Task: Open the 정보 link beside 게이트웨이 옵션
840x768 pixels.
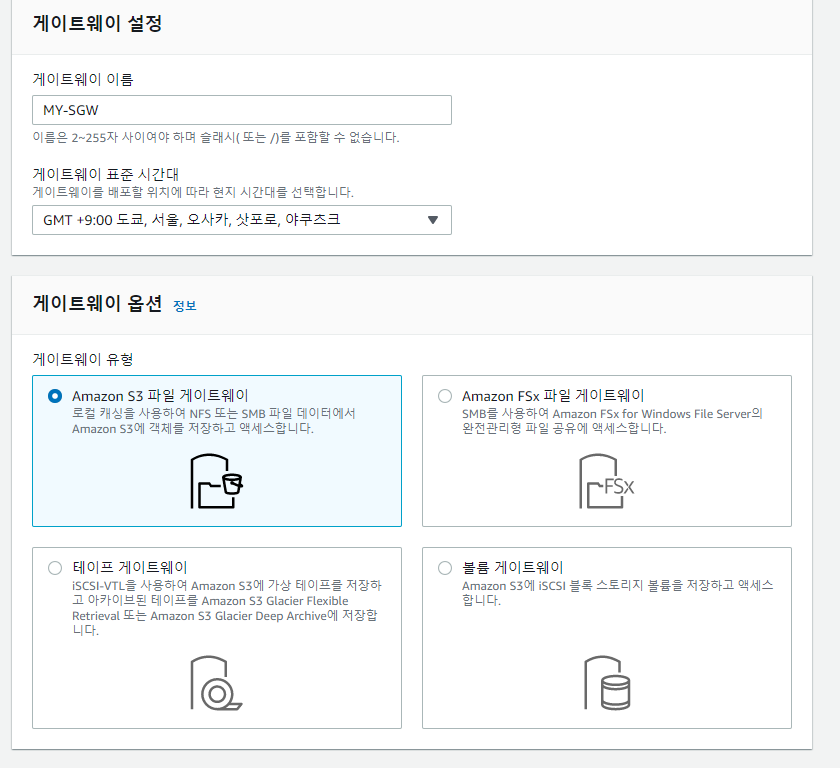Action: pyautogui.click(x=185, y=306)
